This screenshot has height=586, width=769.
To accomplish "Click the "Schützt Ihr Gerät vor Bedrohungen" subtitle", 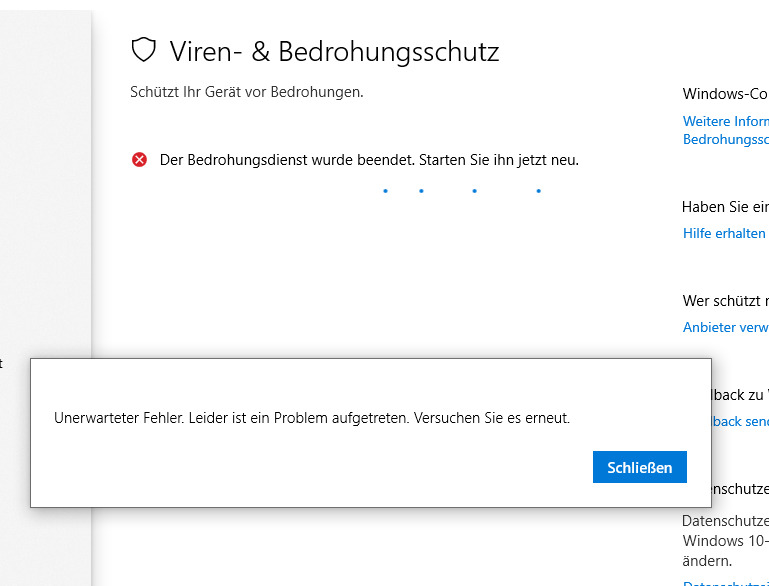I will pyautogui.click(x=247, y=92).
